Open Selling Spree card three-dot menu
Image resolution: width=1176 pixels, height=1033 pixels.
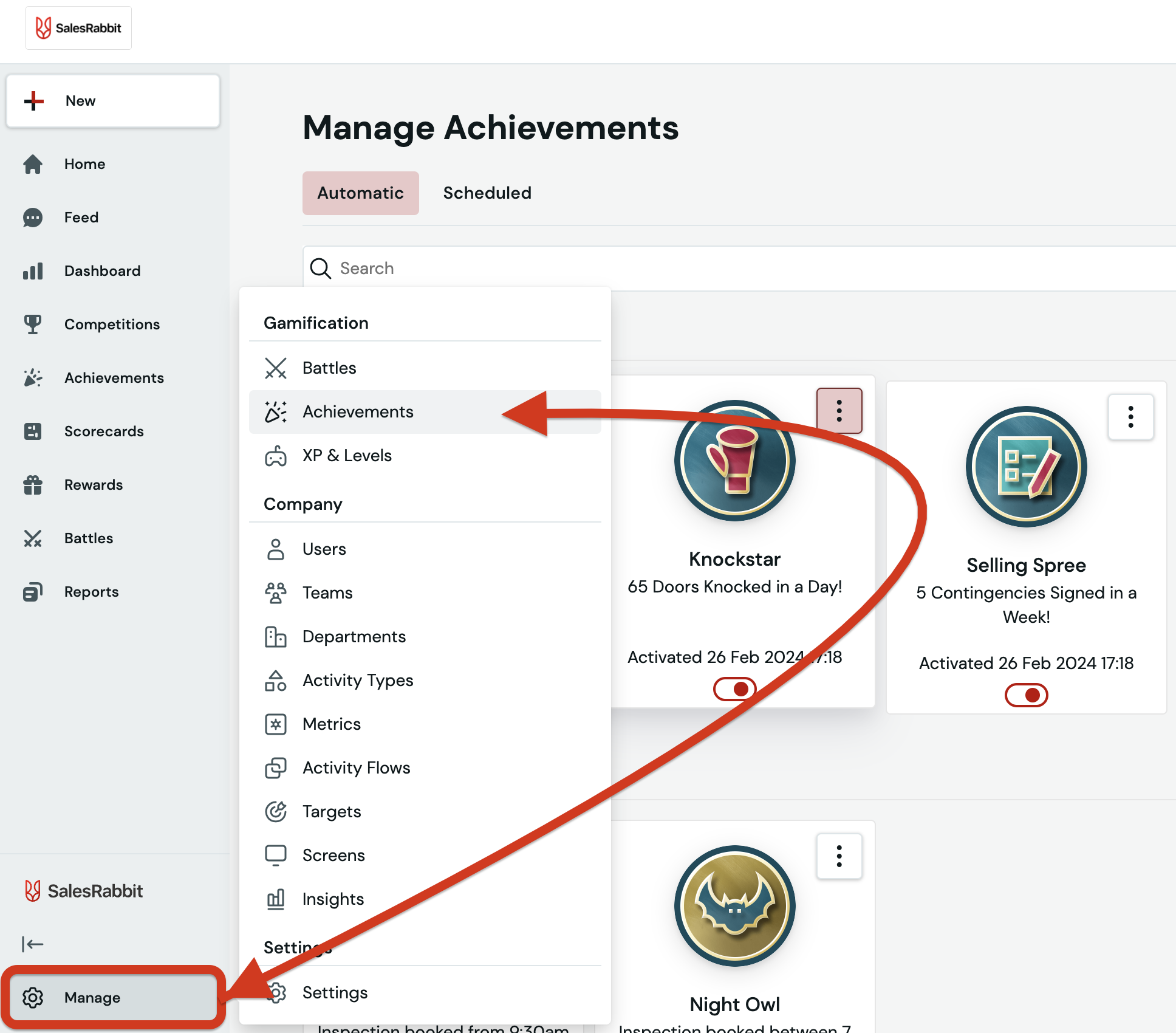1131,417
